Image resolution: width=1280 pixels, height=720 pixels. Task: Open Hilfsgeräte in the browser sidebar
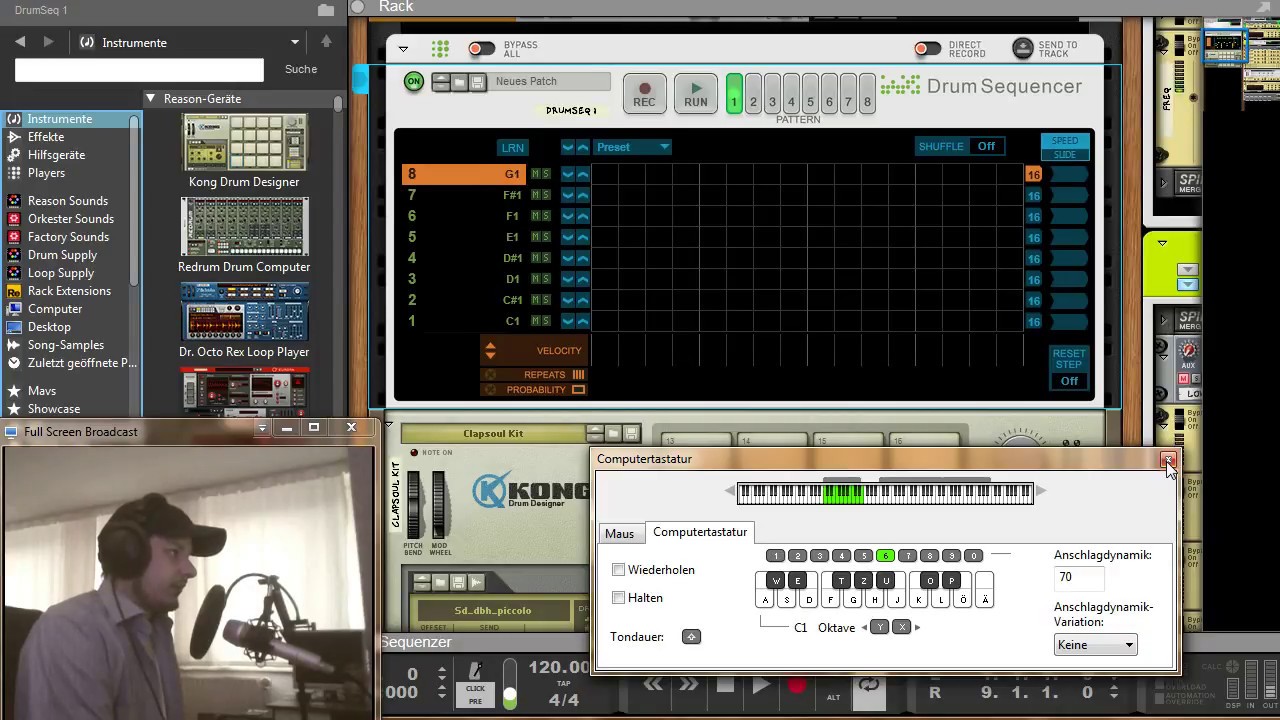click(x=56, y=155)
